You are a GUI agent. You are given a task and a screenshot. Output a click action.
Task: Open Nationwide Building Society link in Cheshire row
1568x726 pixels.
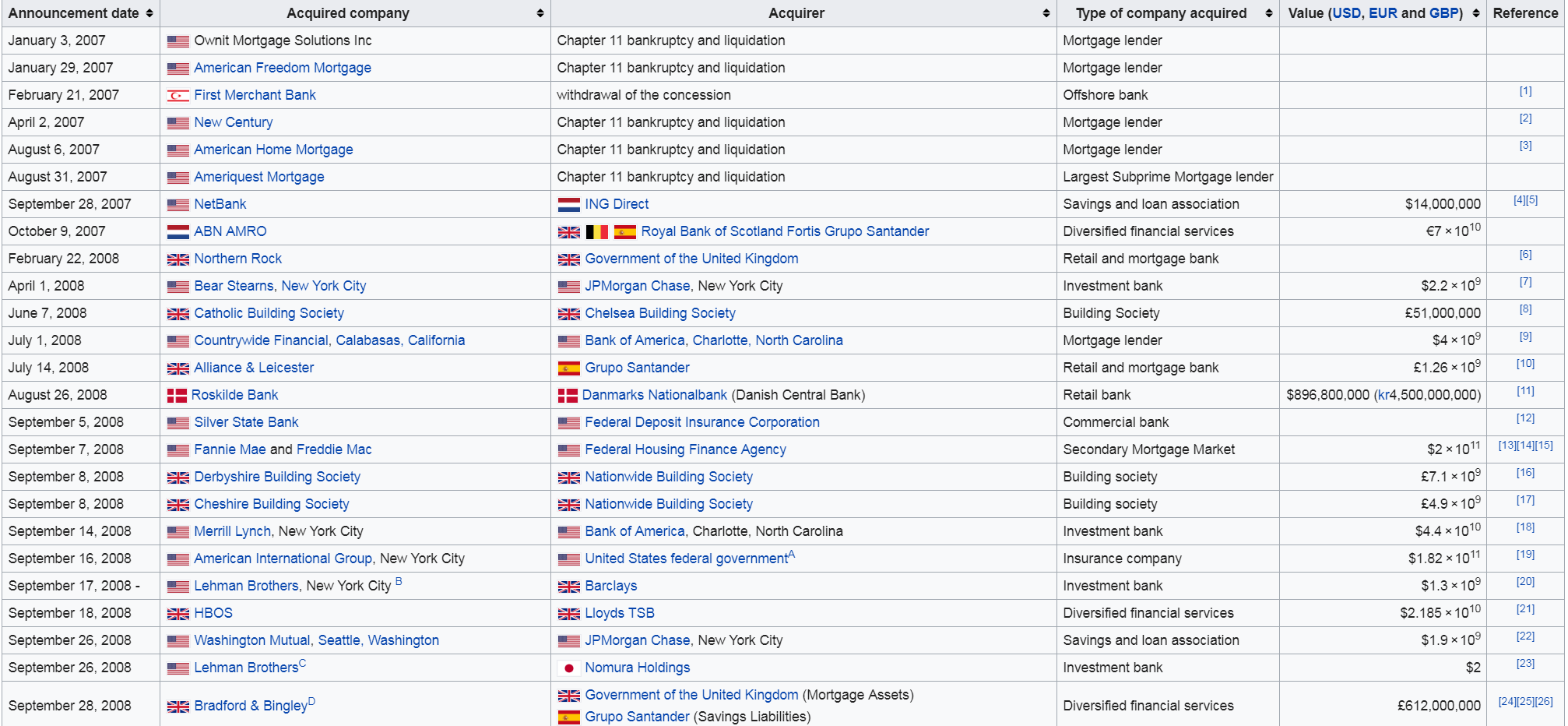[x=670, y=504]
